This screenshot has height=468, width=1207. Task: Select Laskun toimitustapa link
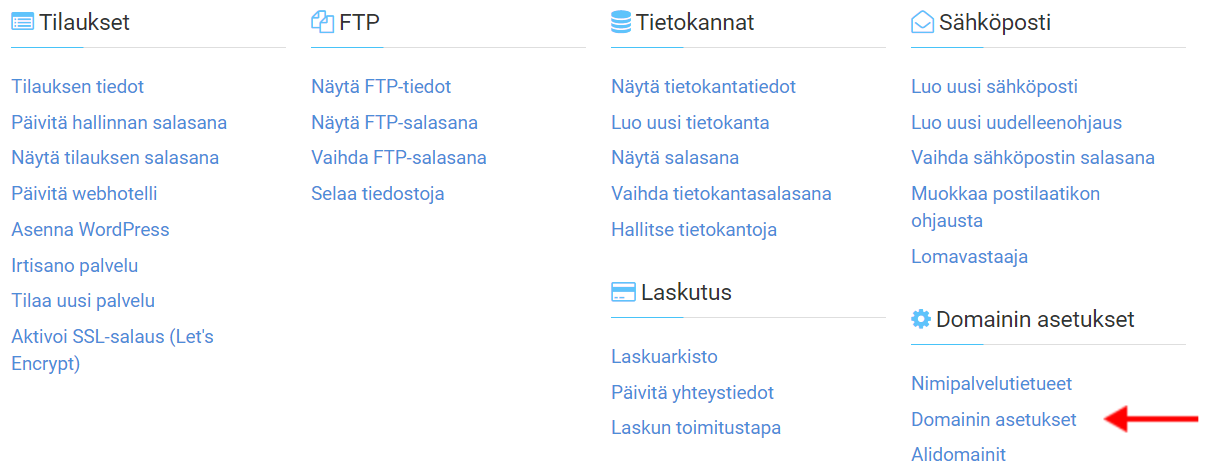pos(696,428)
